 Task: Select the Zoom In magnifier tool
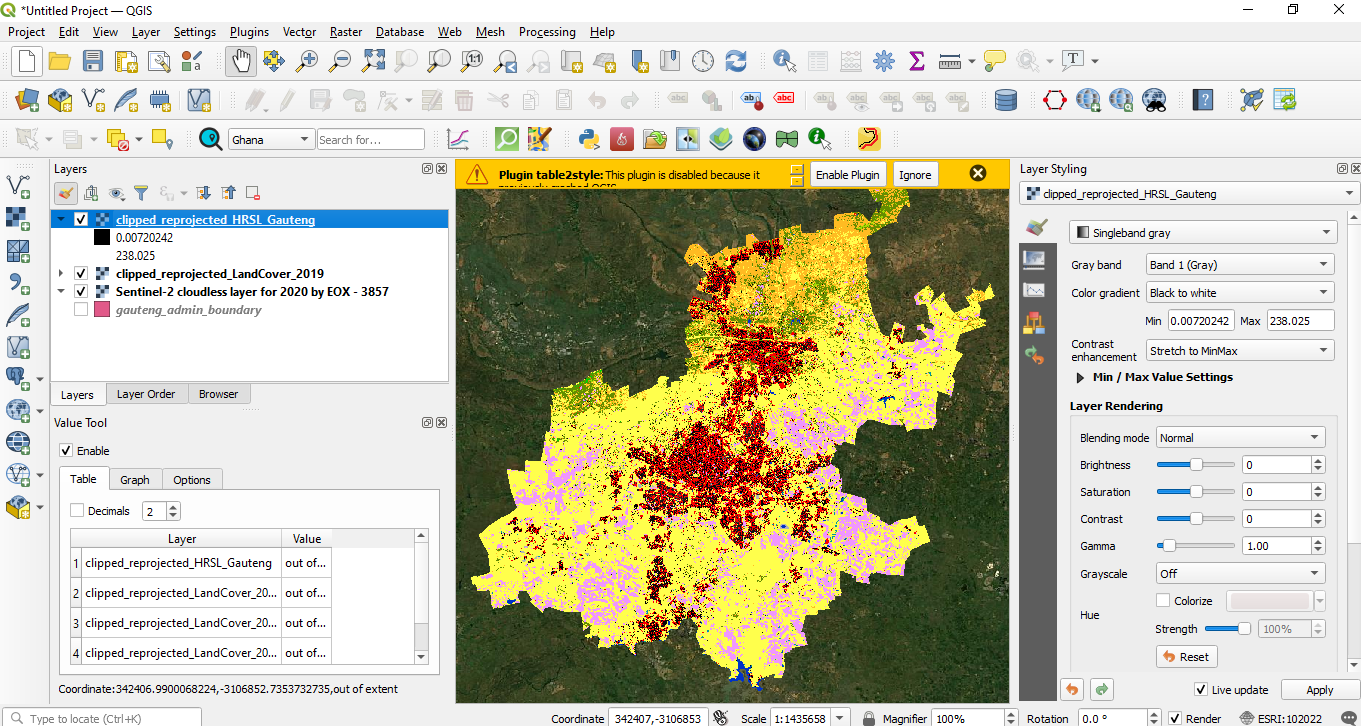[x=307, y=62]
